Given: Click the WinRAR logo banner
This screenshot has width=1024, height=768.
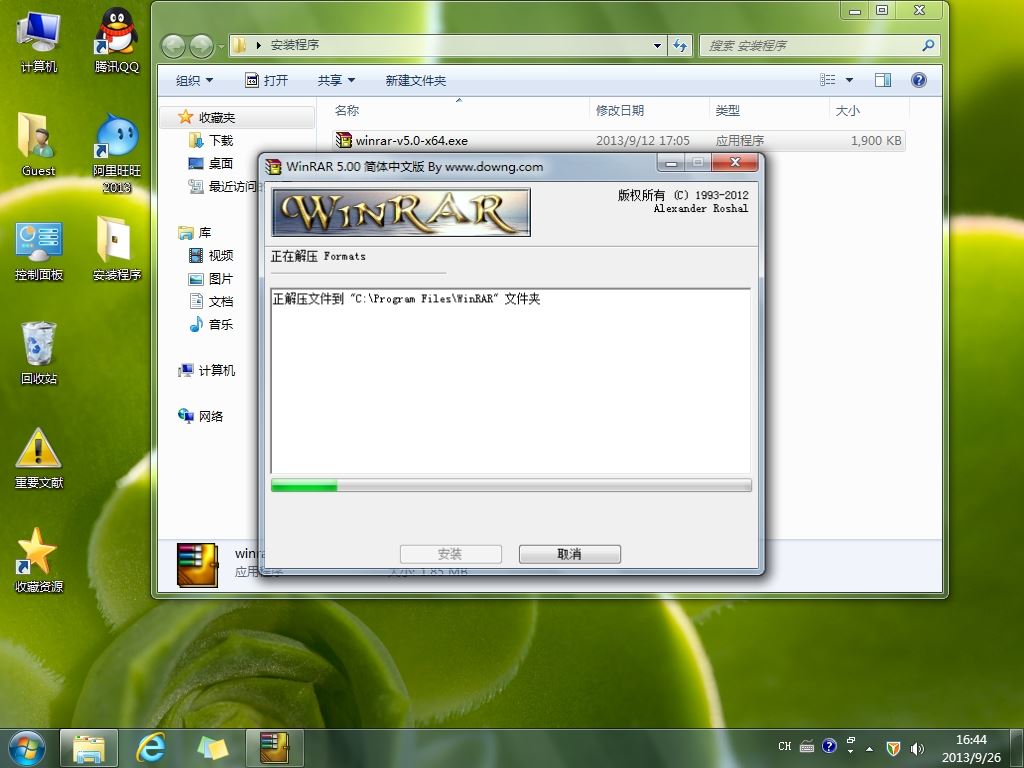Looking at the screenshot, I should pos(401,212).
